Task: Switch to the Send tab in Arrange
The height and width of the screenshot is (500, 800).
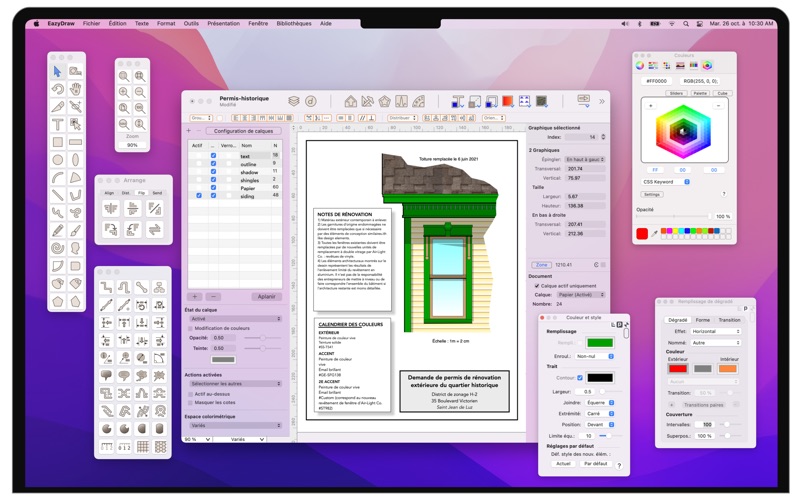Action: 157,193
